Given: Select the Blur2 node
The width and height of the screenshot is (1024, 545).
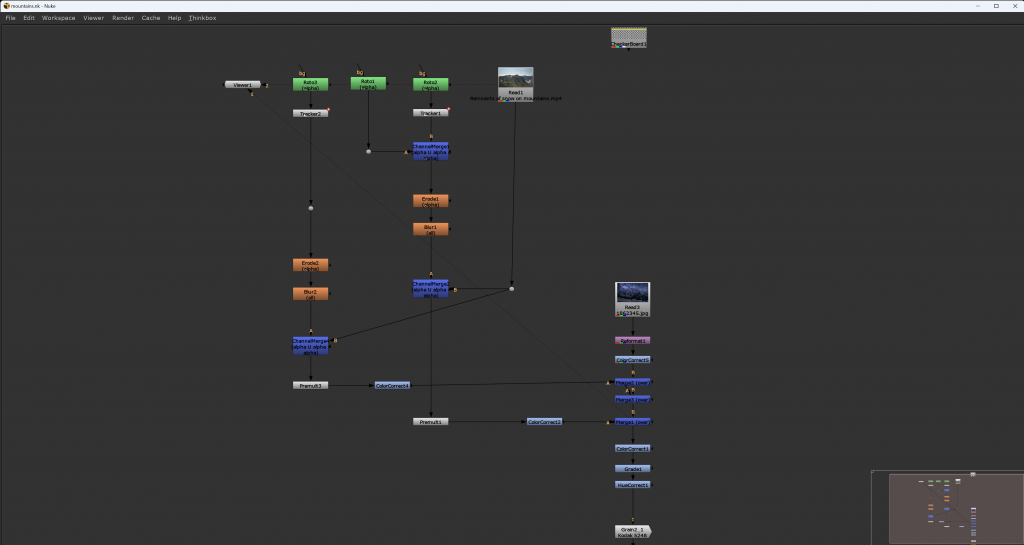Looking at the screenshot, I should [x=310, y=294].
